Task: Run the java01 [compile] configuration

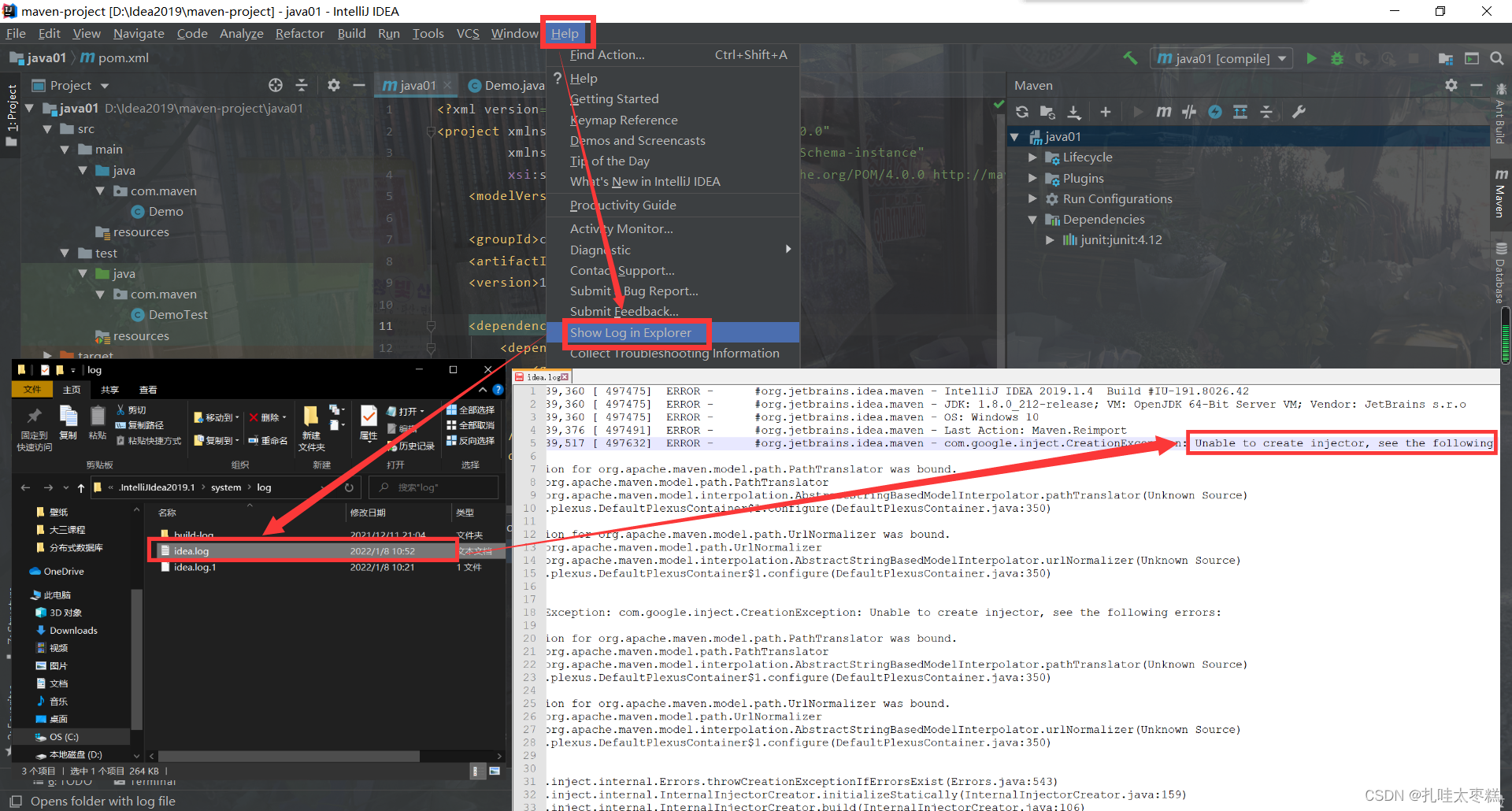Action: click(x=1311, y=57)
